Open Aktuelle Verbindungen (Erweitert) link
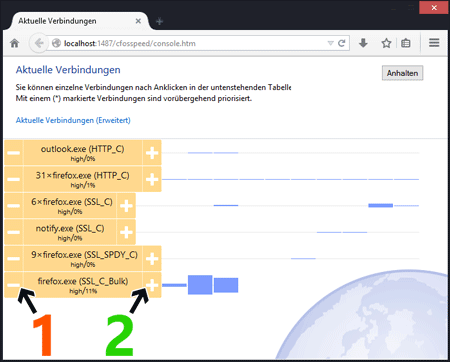The width and height of the screenshot is (450, 362). (73, 120)
